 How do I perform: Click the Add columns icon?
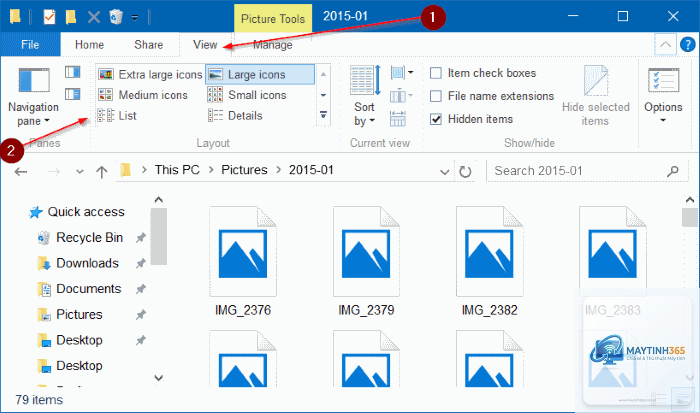pos(401,96)
